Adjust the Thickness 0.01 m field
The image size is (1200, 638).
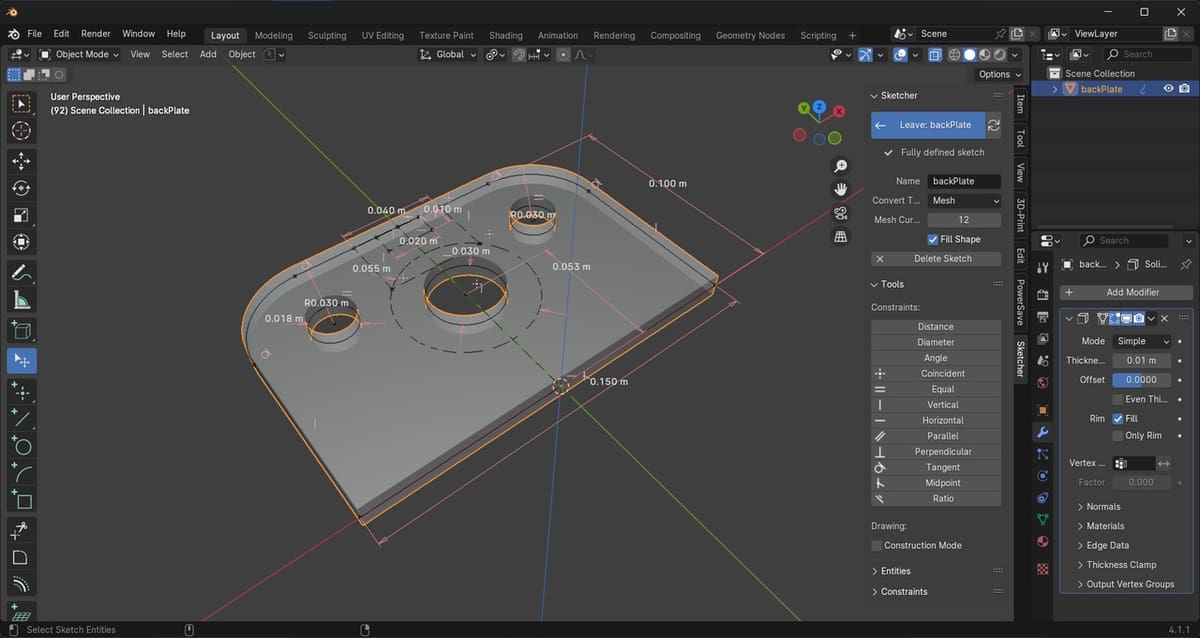pos(1141,360)
